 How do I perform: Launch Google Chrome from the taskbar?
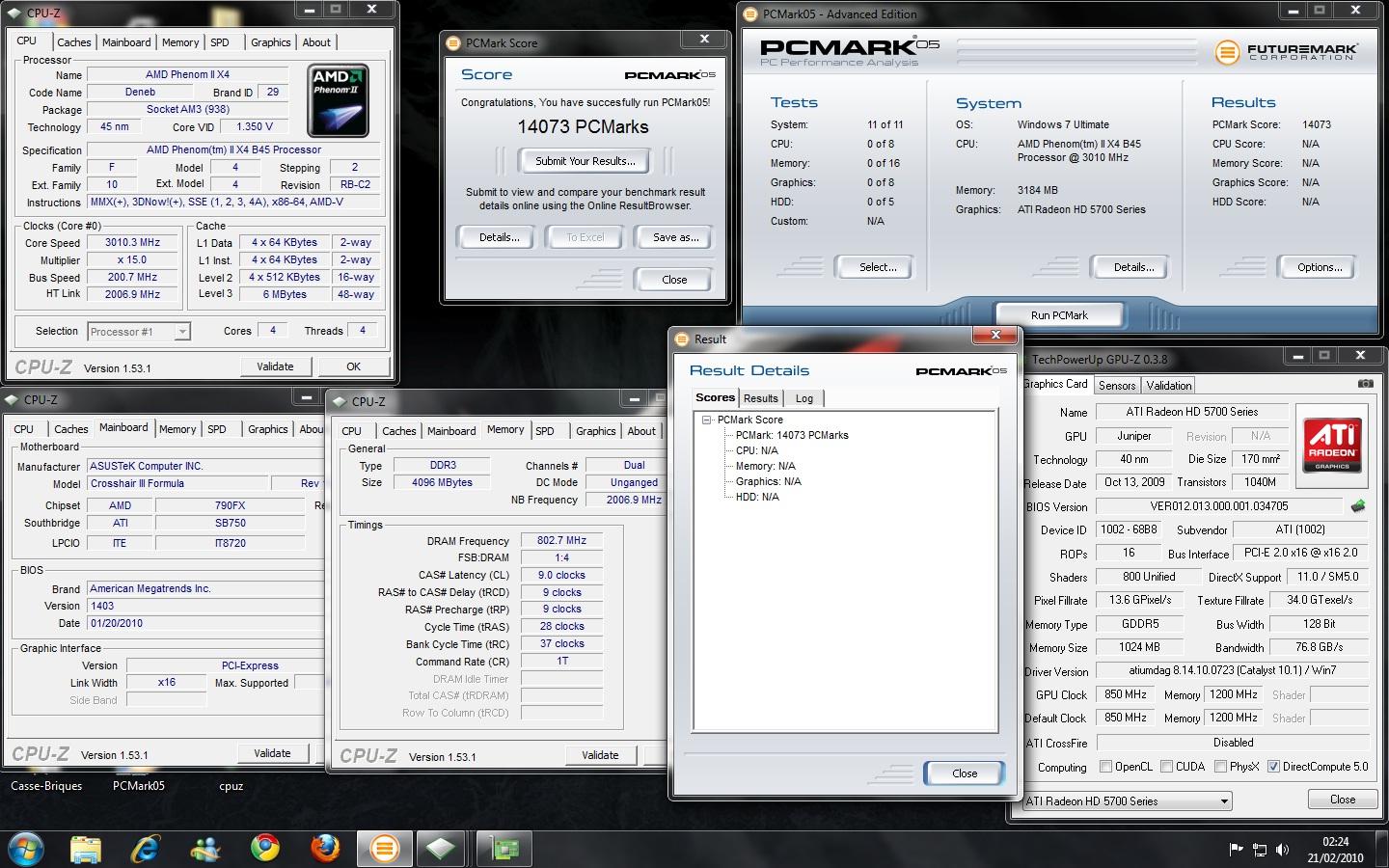[265, 849]
